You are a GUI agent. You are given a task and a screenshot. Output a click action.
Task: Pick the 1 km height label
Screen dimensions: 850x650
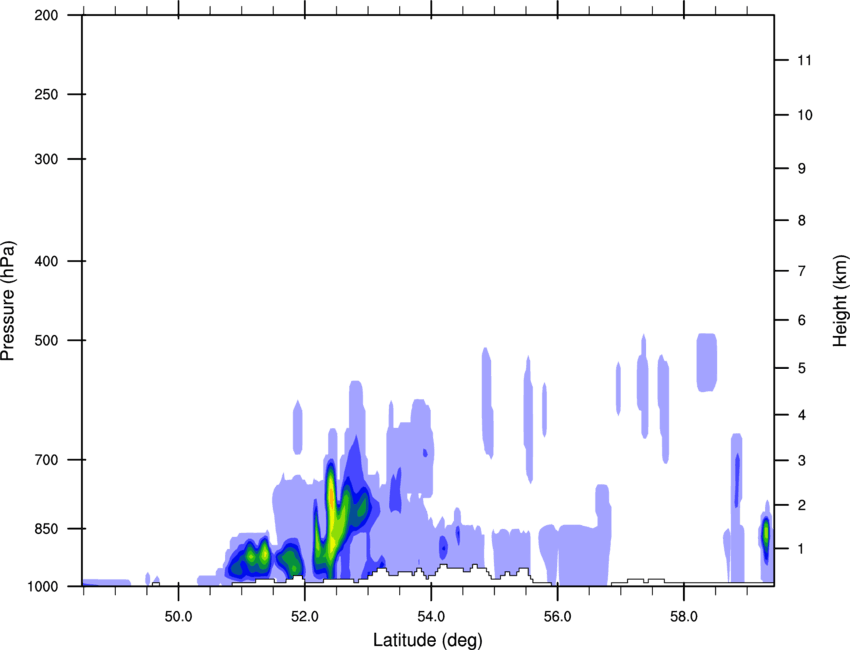[x=802, y=549]
